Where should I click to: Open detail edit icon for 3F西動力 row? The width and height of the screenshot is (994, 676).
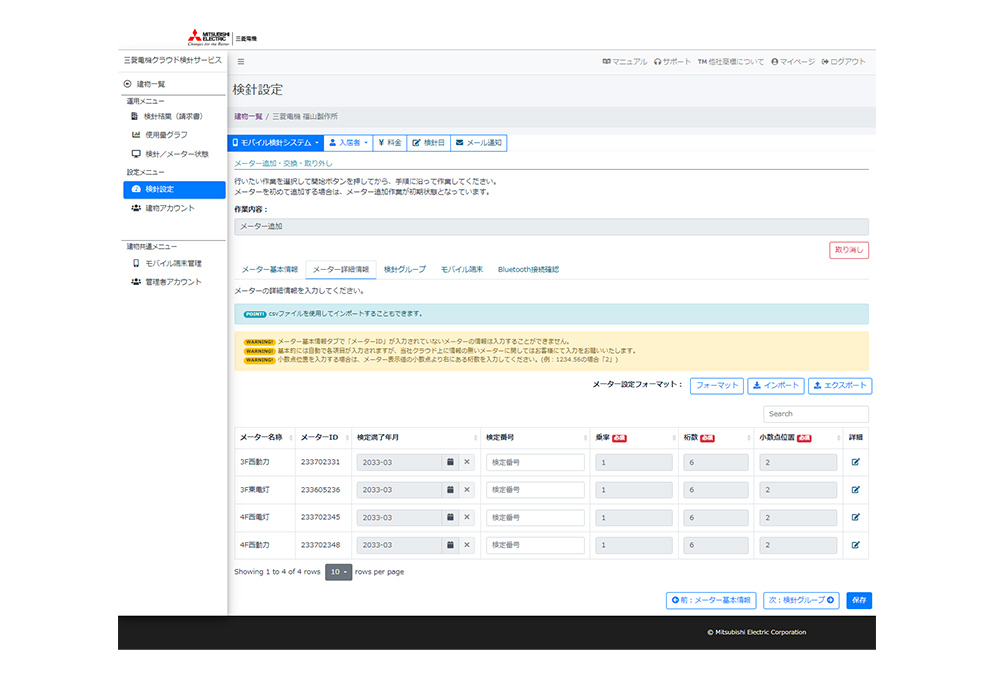coord(855,462)
